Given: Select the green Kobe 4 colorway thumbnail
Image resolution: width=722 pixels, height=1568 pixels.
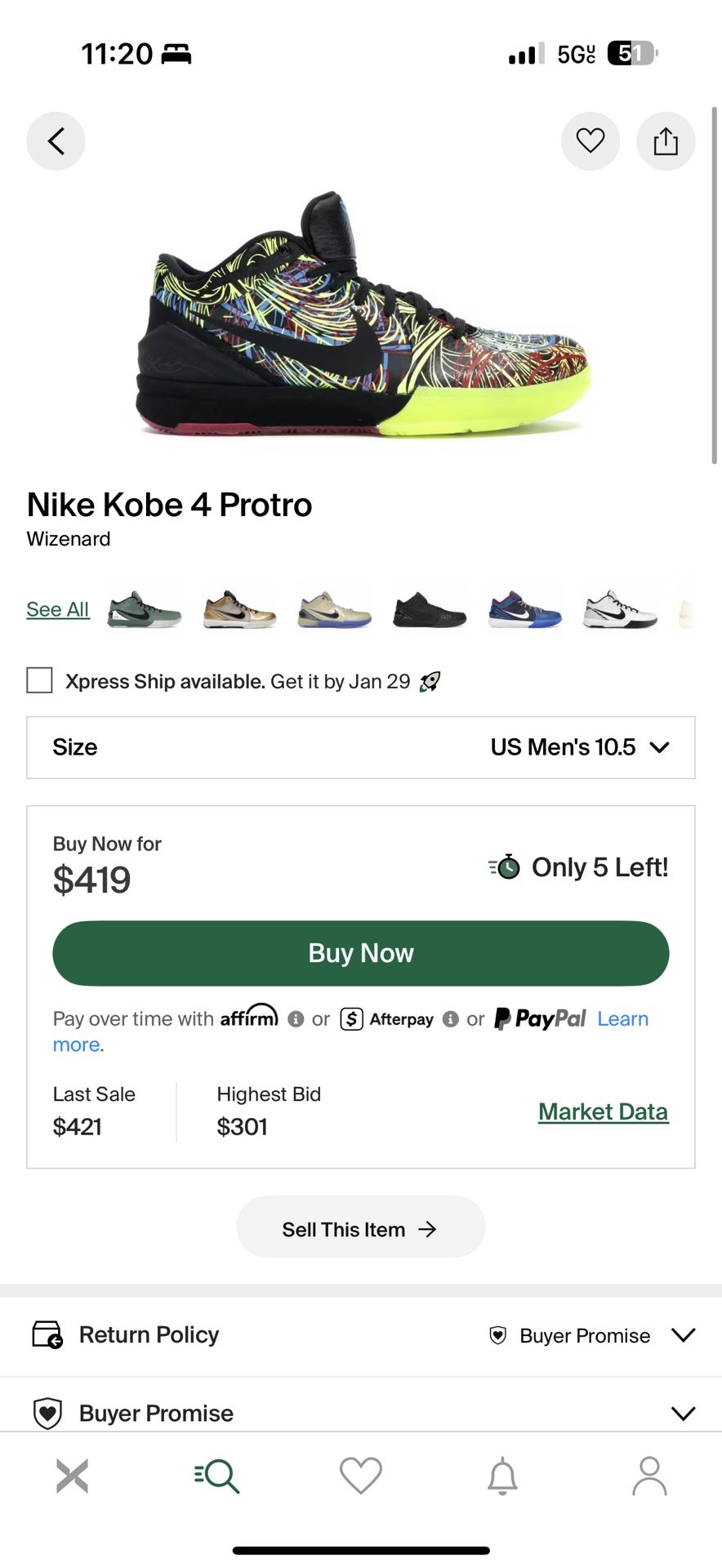Looking at the screenshot, I should [145, 611].
